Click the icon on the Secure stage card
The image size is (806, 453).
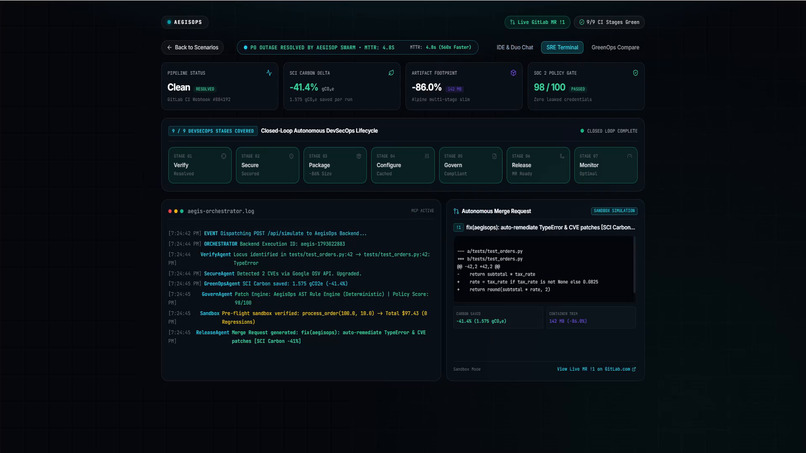(x=291, y=156)
